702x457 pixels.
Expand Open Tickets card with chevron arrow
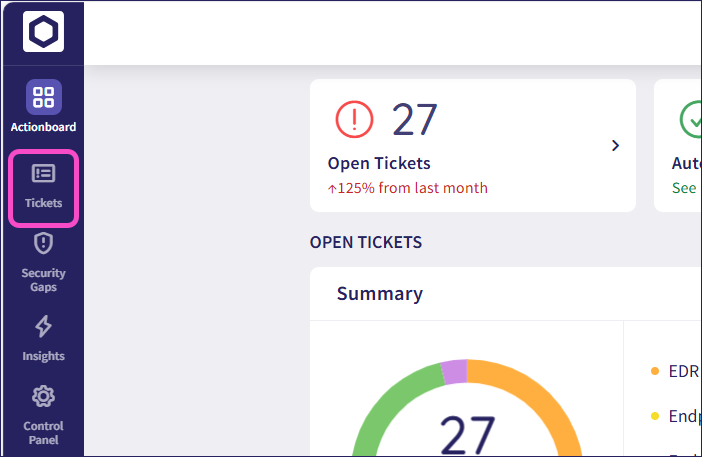(x=615, y=146)
